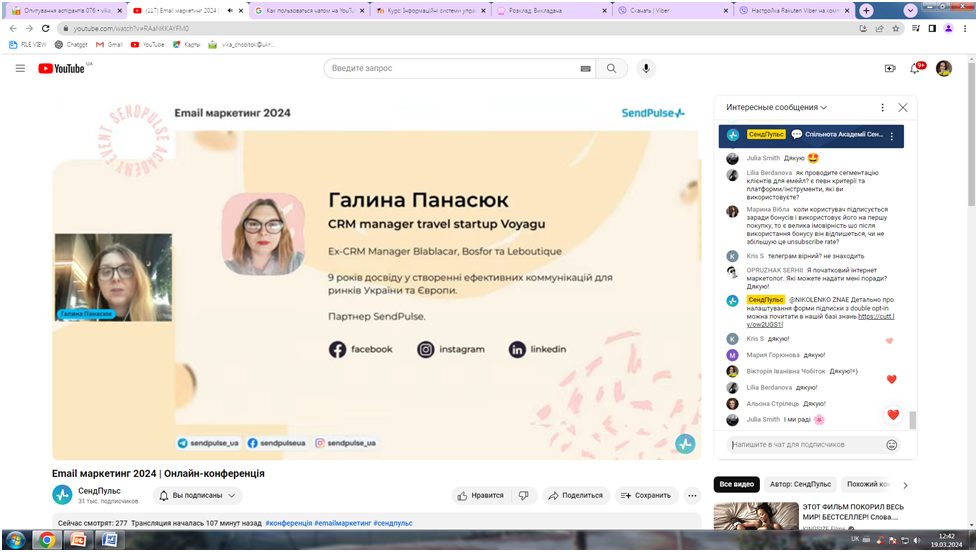The height and width of the screenshot is (552, 978).
Task: Click the Поделиться share button
Action: pos(575,495)
